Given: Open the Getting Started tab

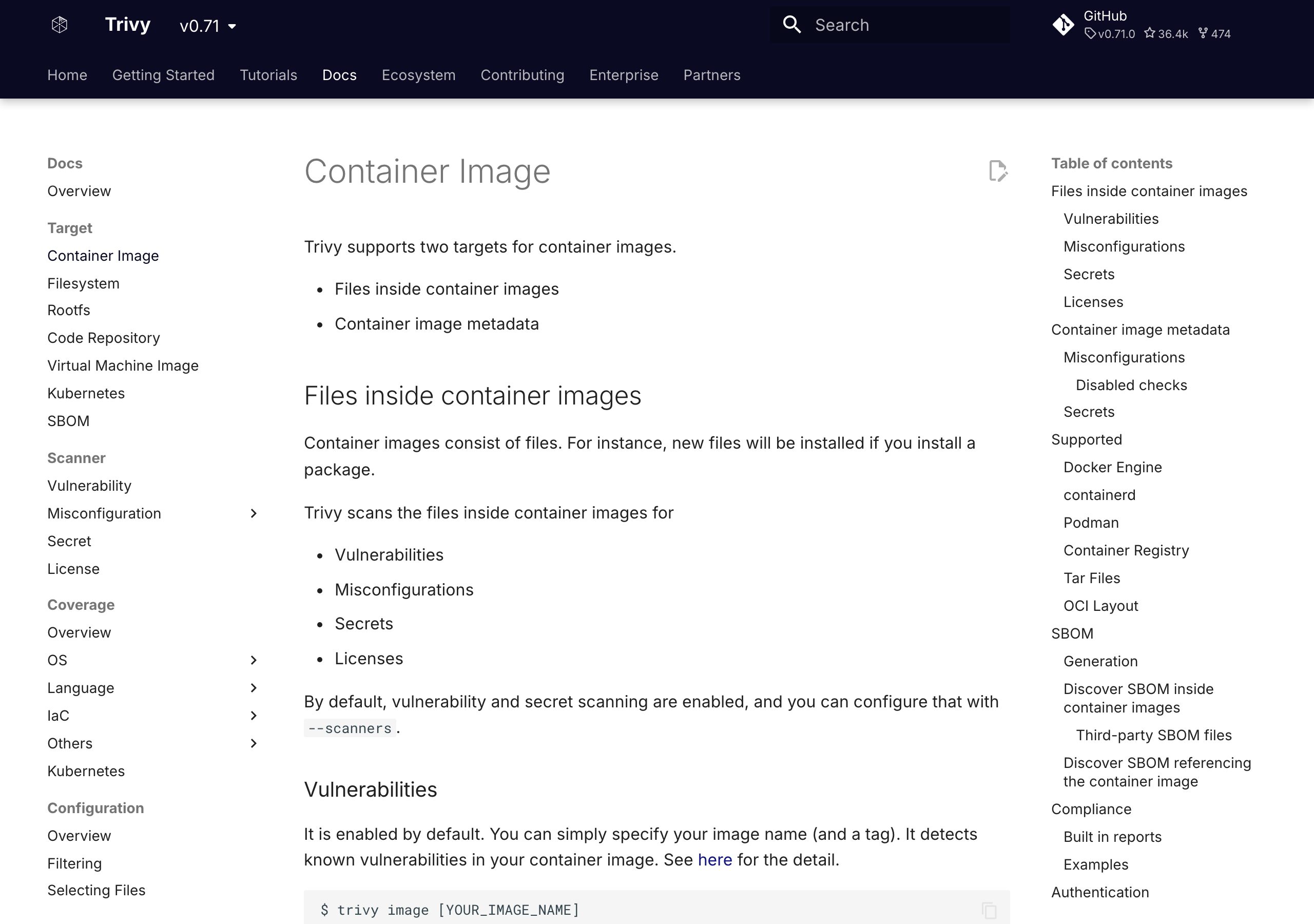Looking at the screenshot, I should pyautogui.click(x=163, y=75).
